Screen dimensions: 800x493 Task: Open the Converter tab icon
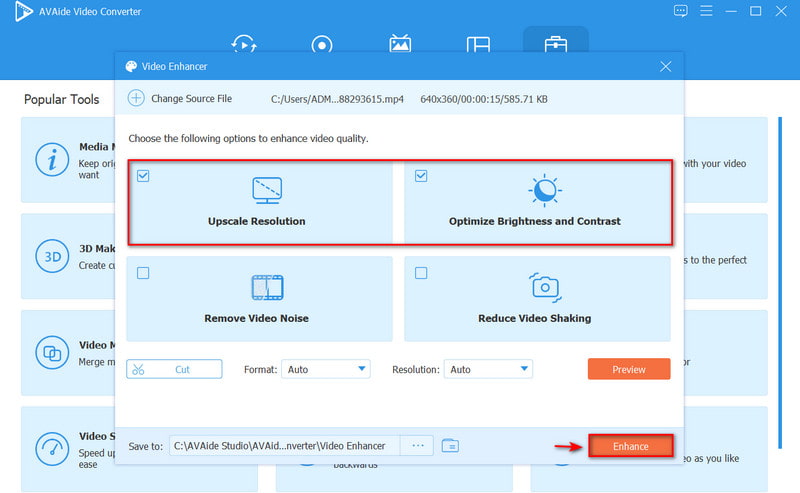click(x=244, y=44)
